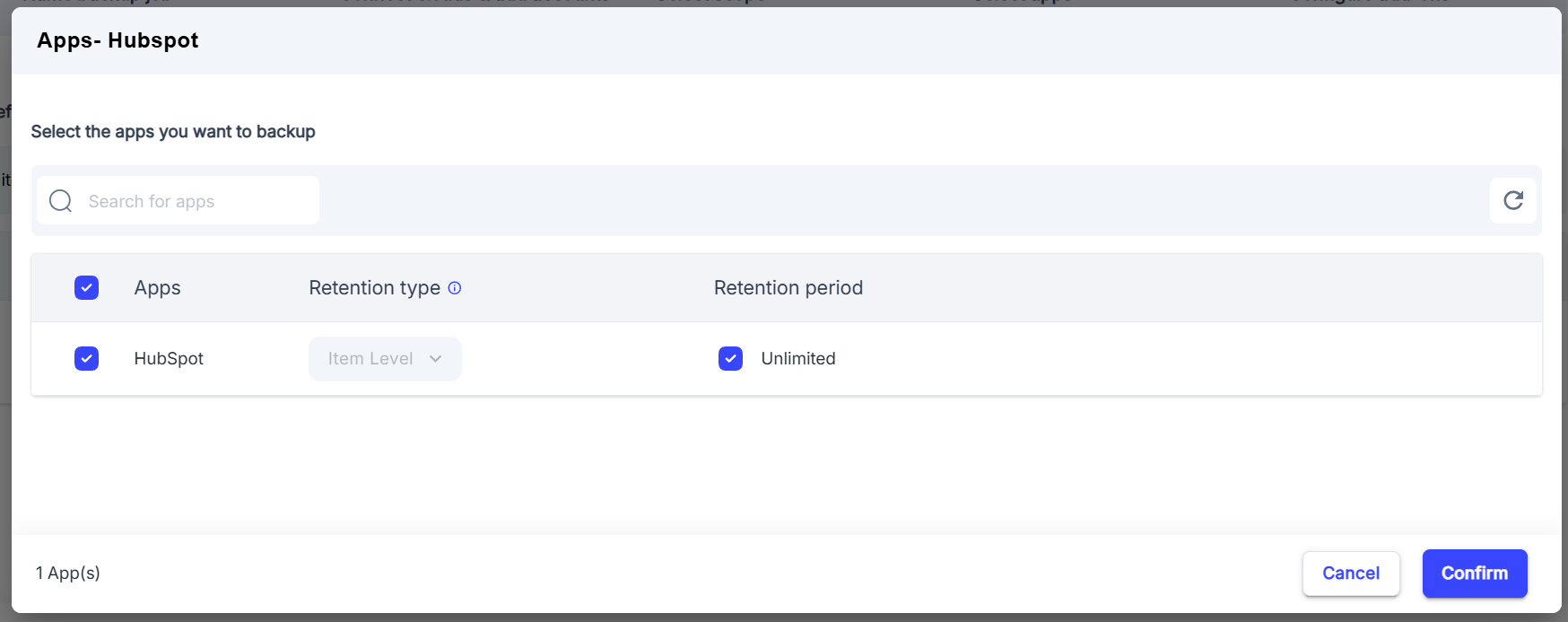
Task: Toggle the select-all Apps header checkbox
Action: coord(86,288)
